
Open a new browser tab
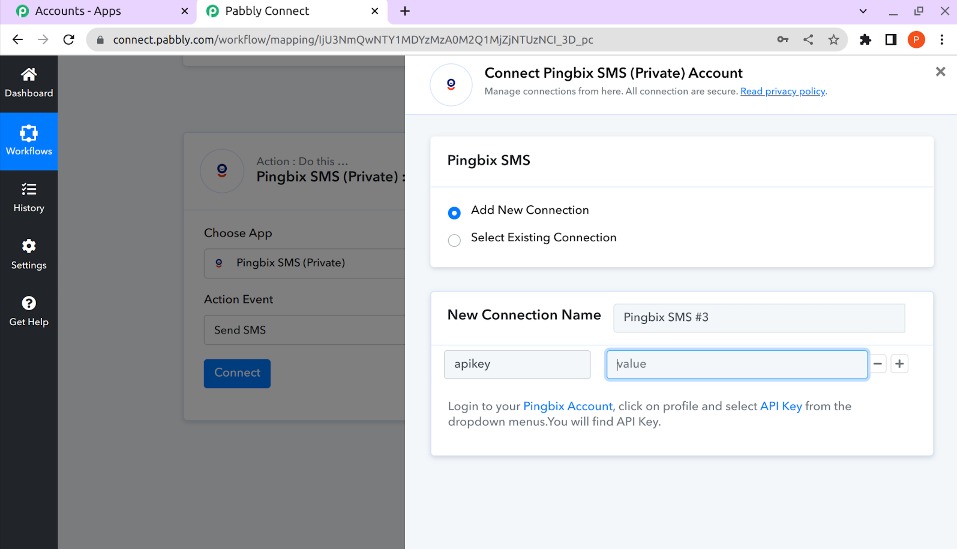pos(405,11)
